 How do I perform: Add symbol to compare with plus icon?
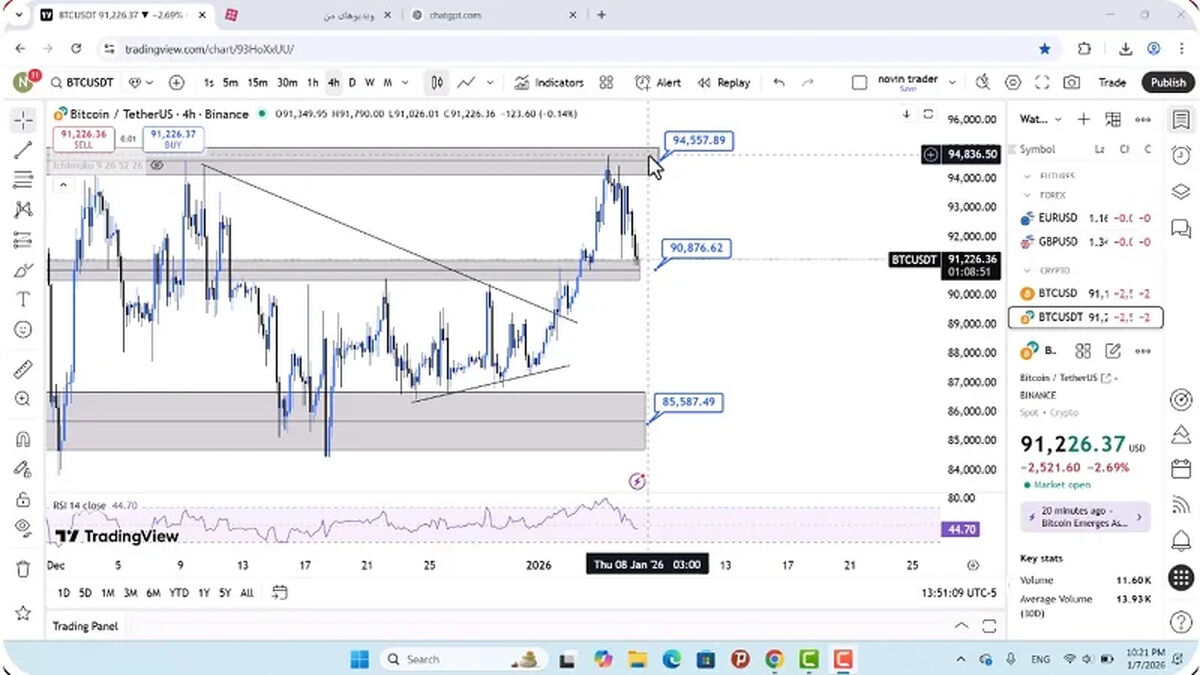176,83
